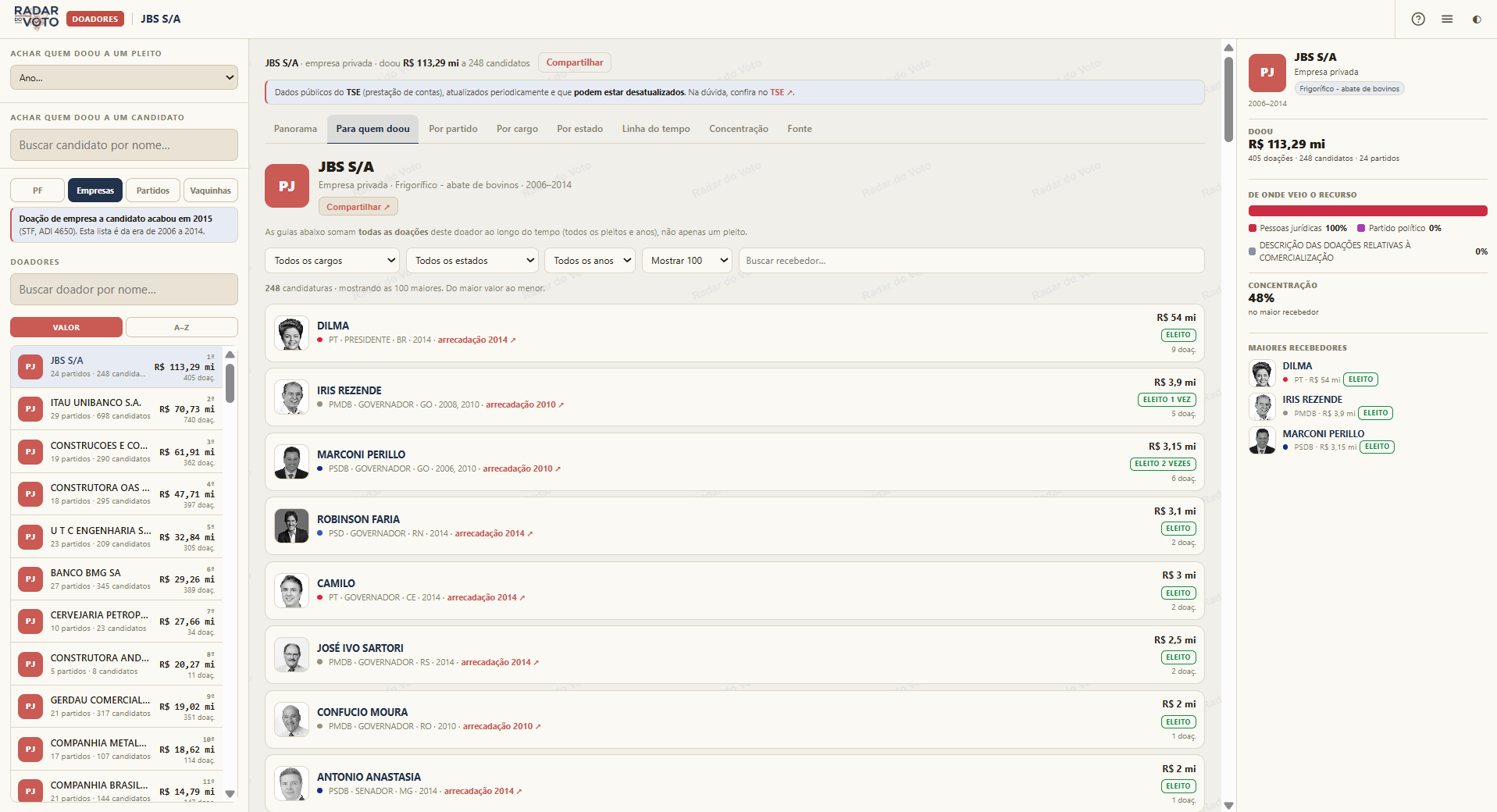Select the Partidos donor type filter
The width and height of the screenshot is (1497, 812).
(x=153, y=191)
